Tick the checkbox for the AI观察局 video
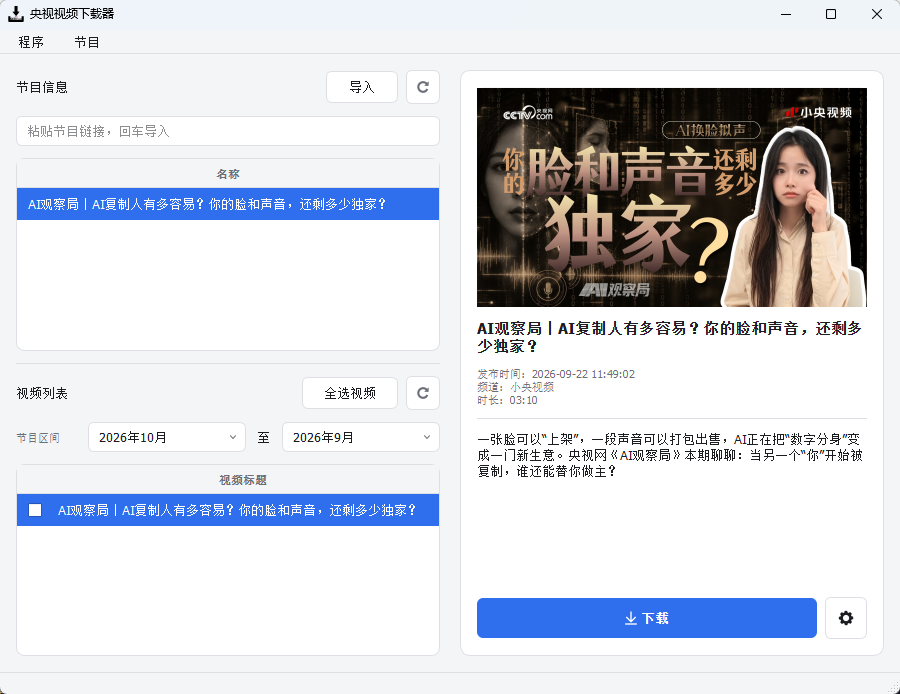Image resolution: width=900 pixels, height=694 pixels. (x=35, y=510)
